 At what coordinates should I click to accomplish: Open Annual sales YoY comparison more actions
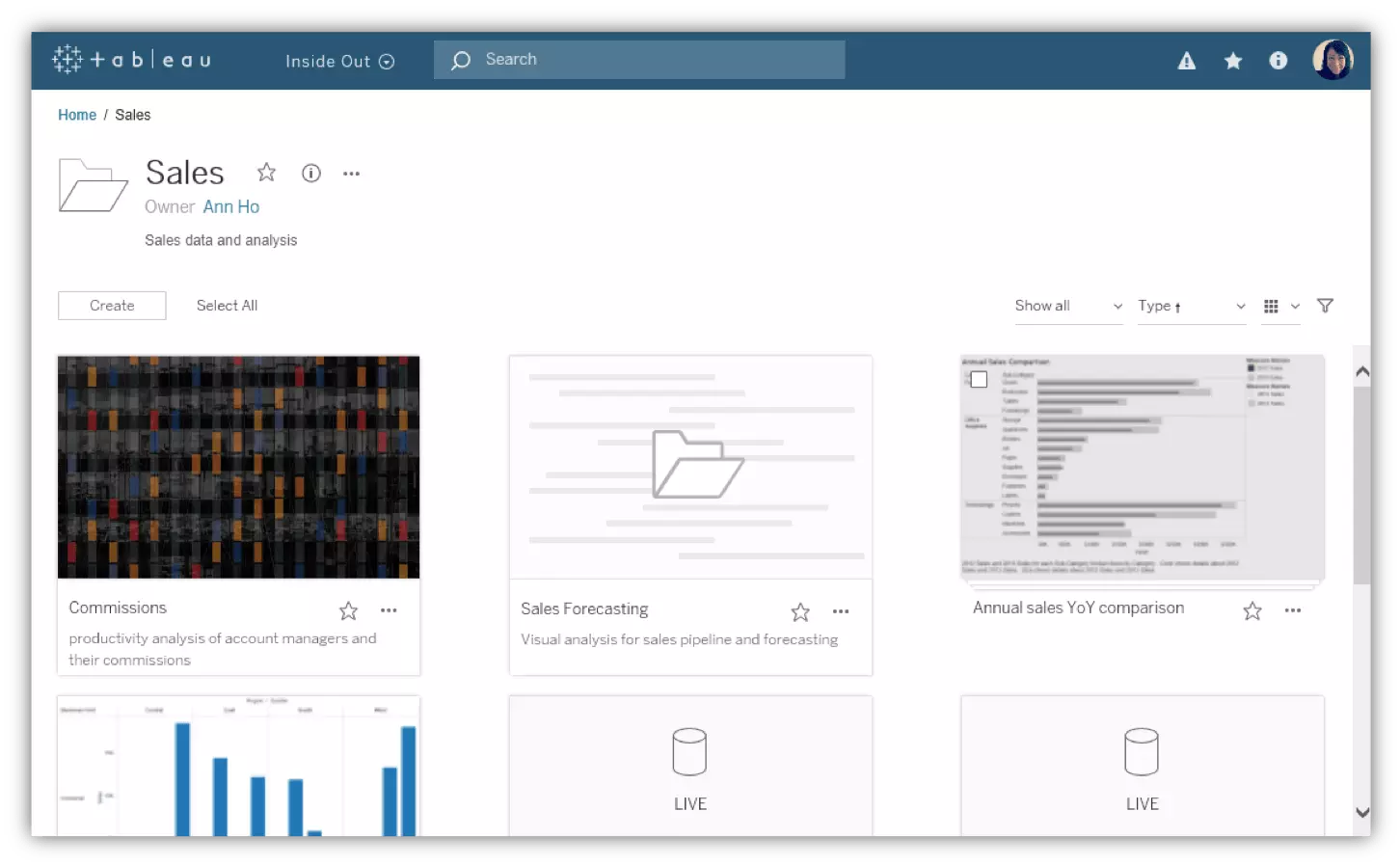pos(1293,610)
